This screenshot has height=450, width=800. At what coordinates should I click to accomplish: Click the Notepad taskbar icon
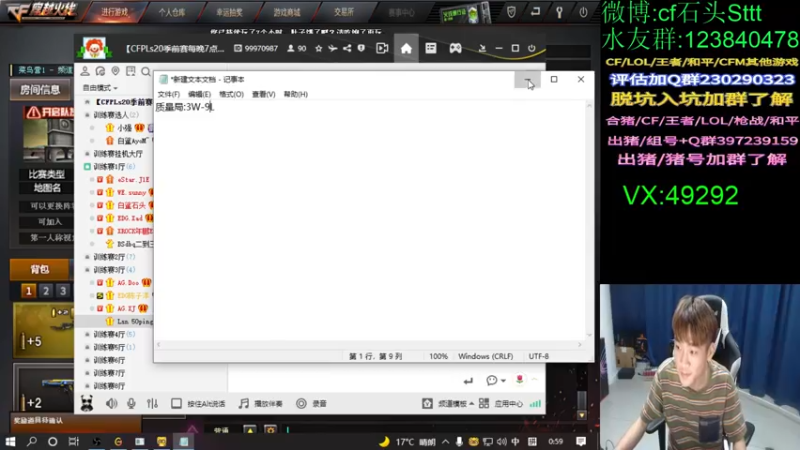click(184, 441)
